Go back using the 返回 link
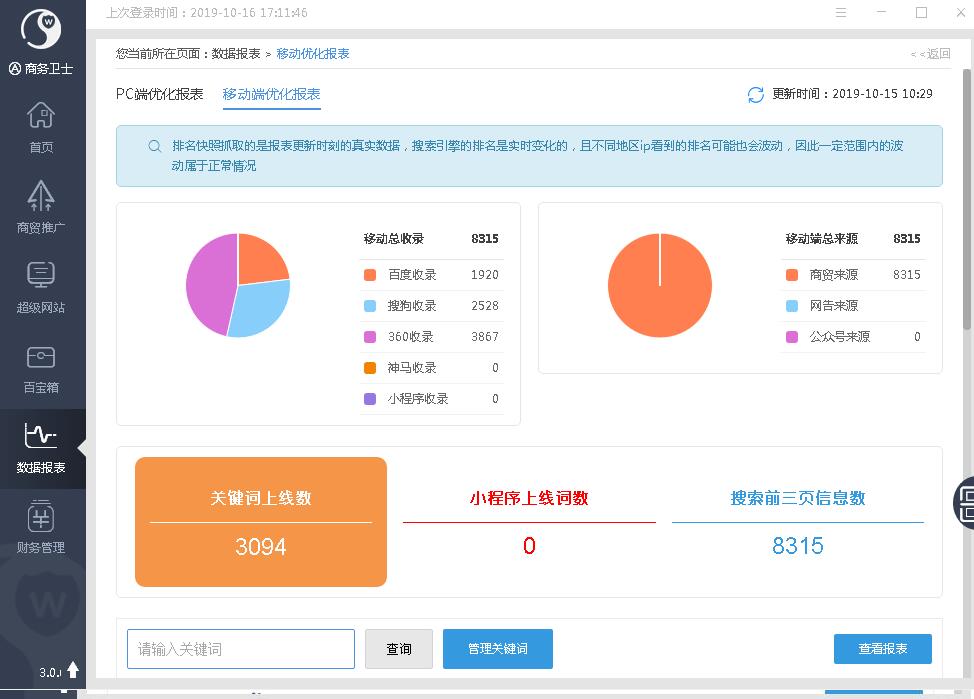The height and width of the screenshot is (699, 974). [x=930, y=54]
